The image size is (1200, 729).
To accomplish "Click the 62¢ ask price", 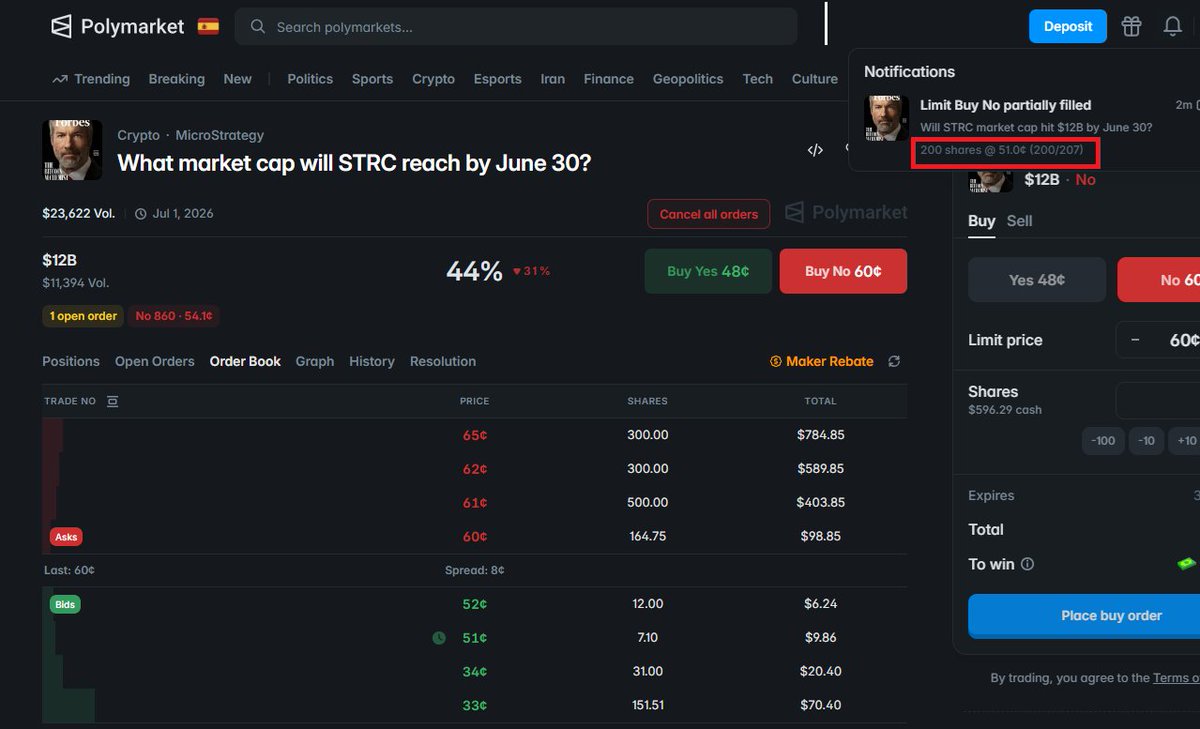I will pyautogui.click(x=475, y=469).
